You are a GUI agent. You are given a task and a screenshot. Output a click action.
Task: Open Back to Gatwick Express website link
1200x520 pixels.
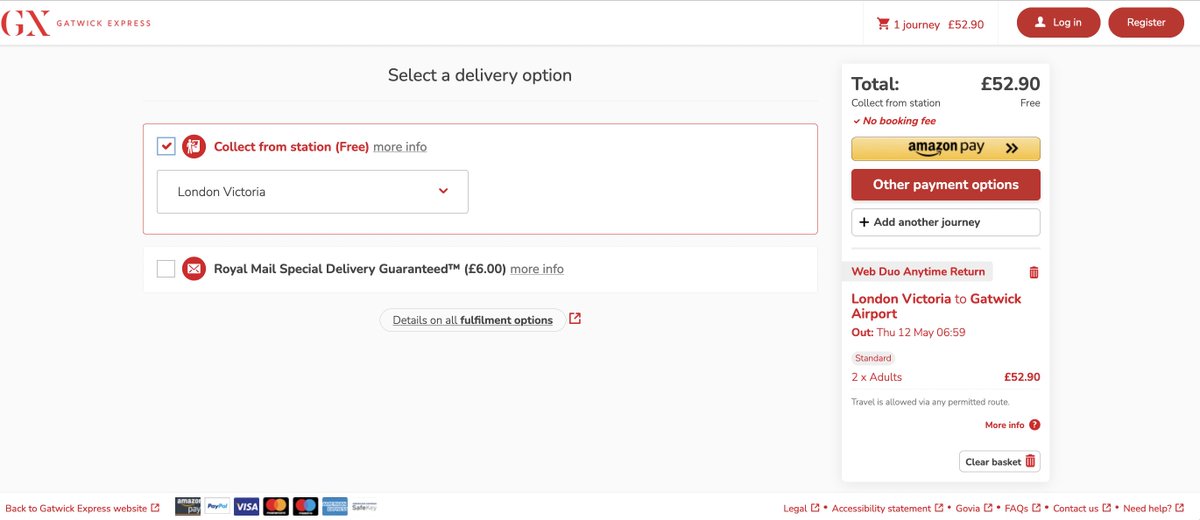82,508
